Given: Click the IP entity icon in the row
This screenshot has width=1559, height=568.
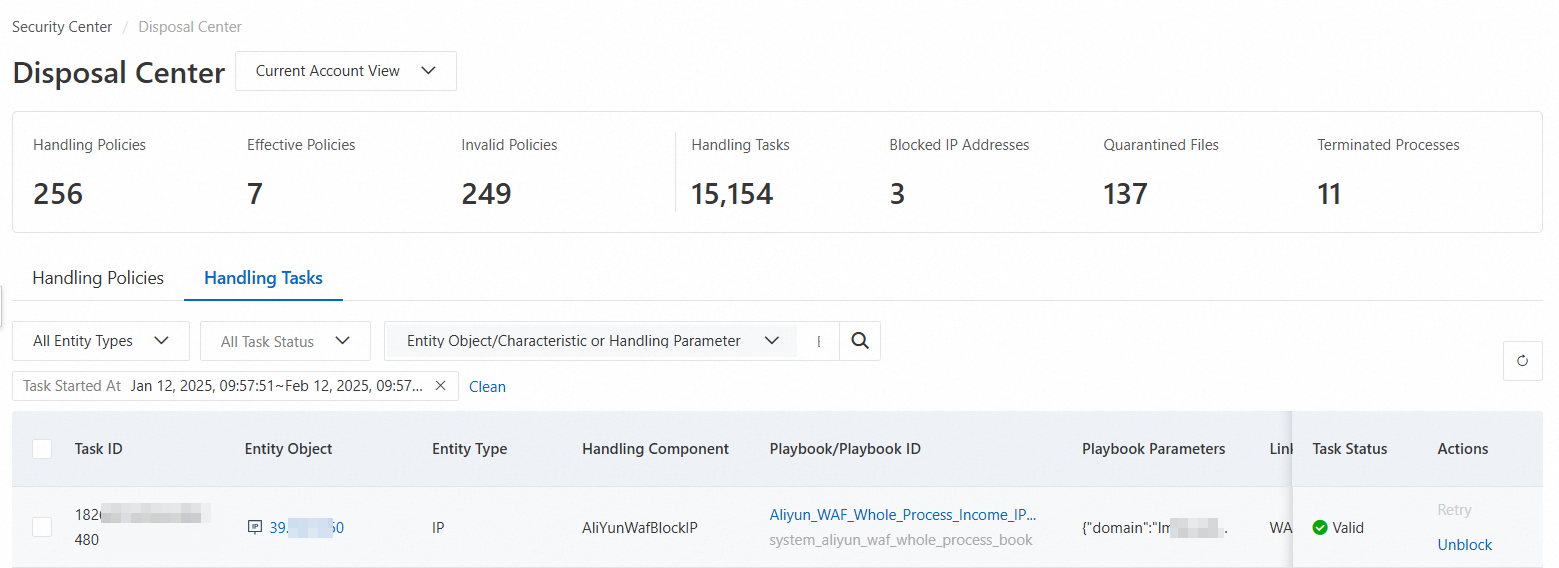Looking at the screenshot, I should coord(255,527).
